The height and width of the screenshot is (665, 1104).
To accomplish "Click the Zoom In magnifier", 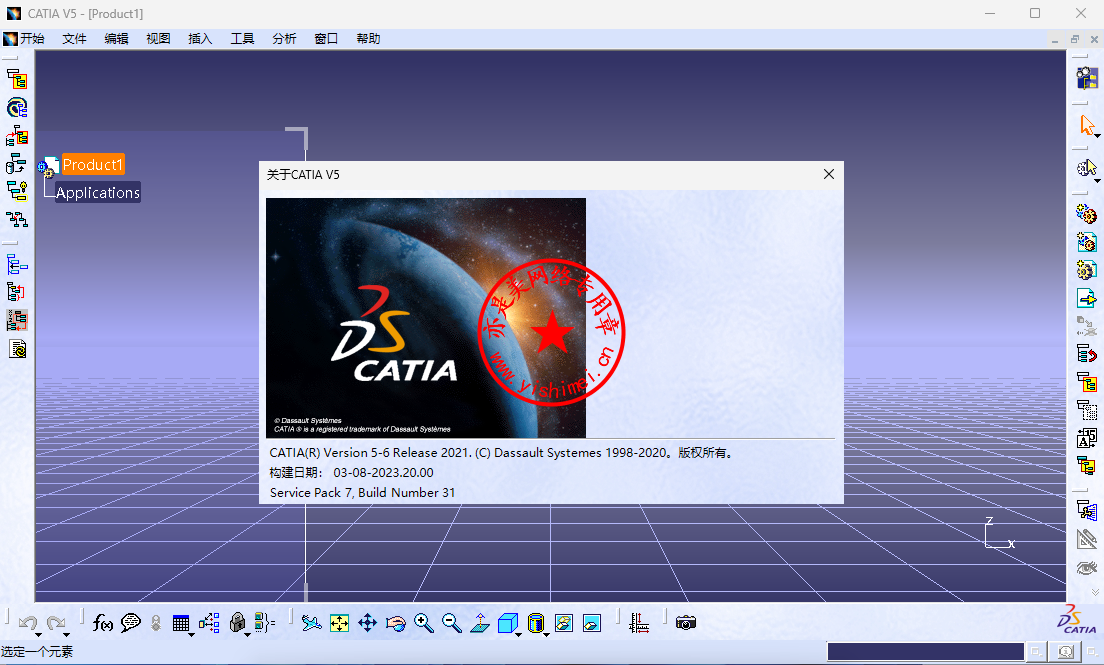I will [x=424, y=623].
